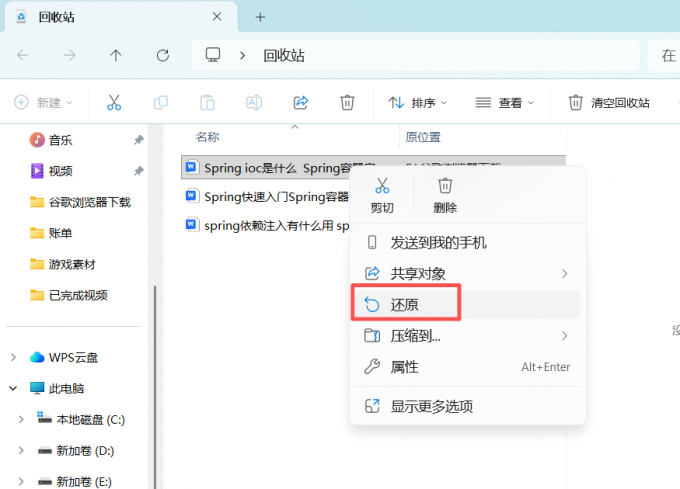This screenshot has width=680, height=489.
Task: Collapse the 此电脑 tree node
Action: pos(13,388)
